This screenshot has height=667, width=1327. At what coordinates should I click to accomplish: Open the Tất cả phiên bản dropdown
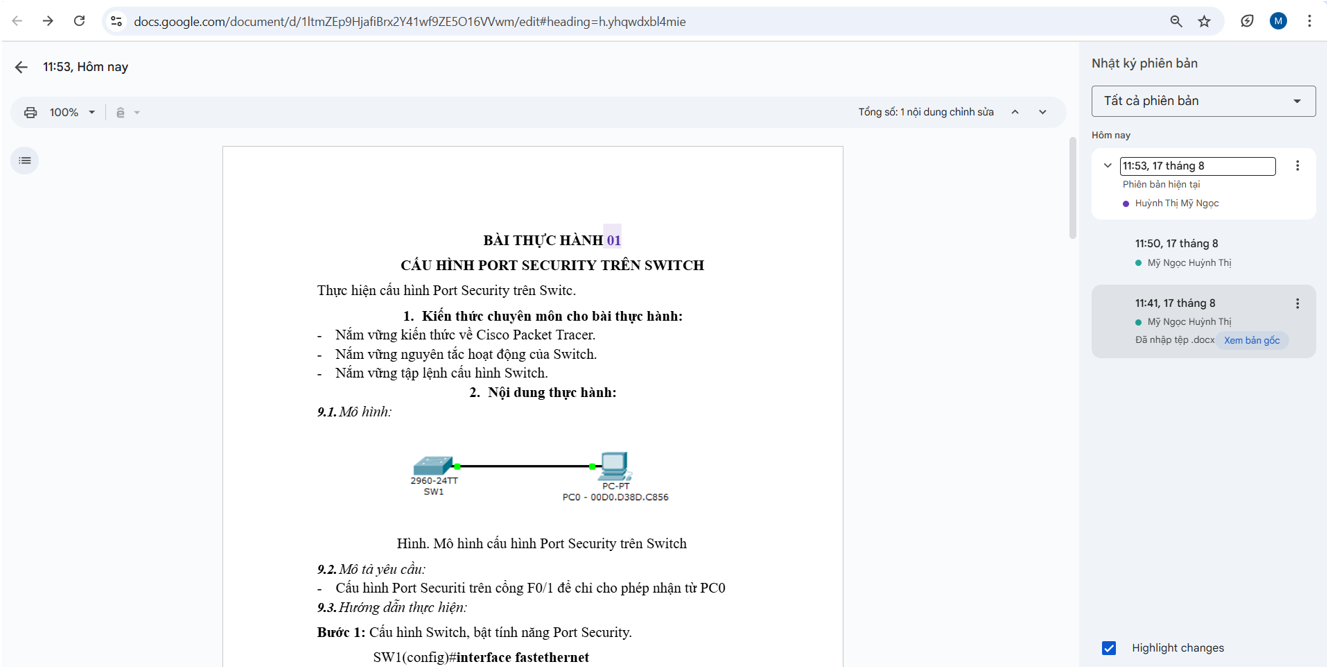pos(1203,101)
